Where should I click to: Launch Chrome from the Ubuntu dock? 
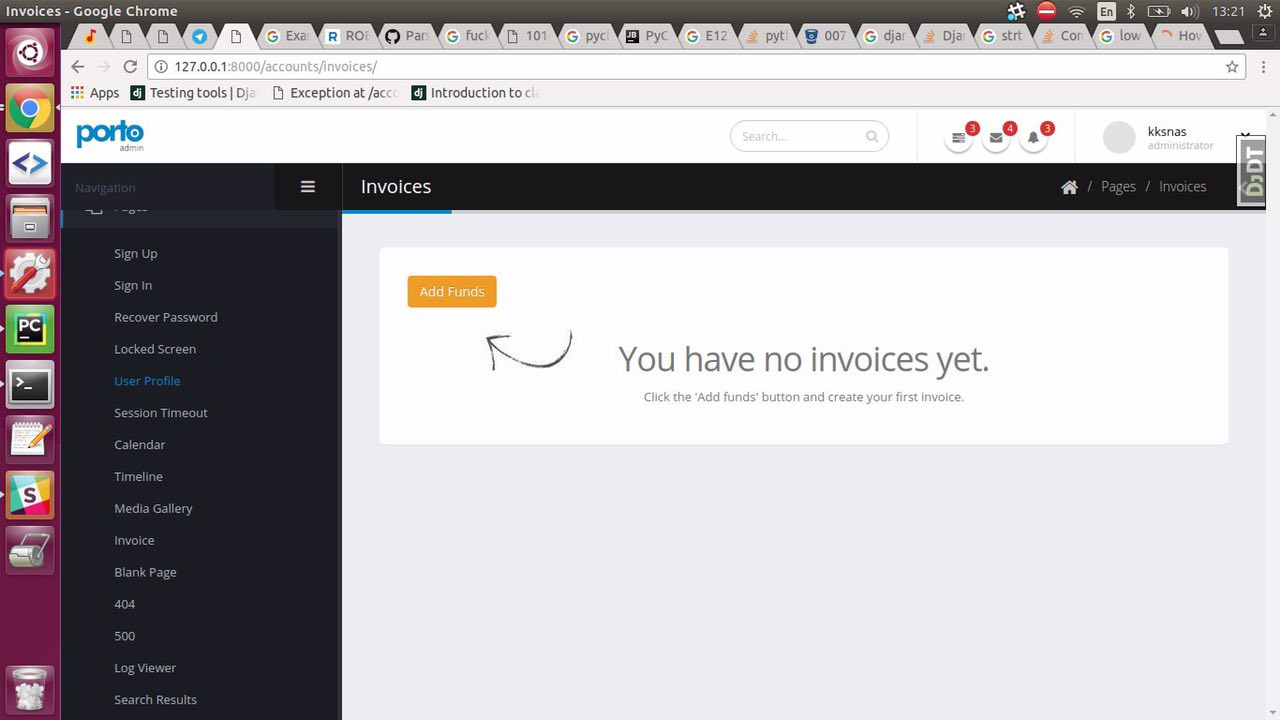[30, 109]
